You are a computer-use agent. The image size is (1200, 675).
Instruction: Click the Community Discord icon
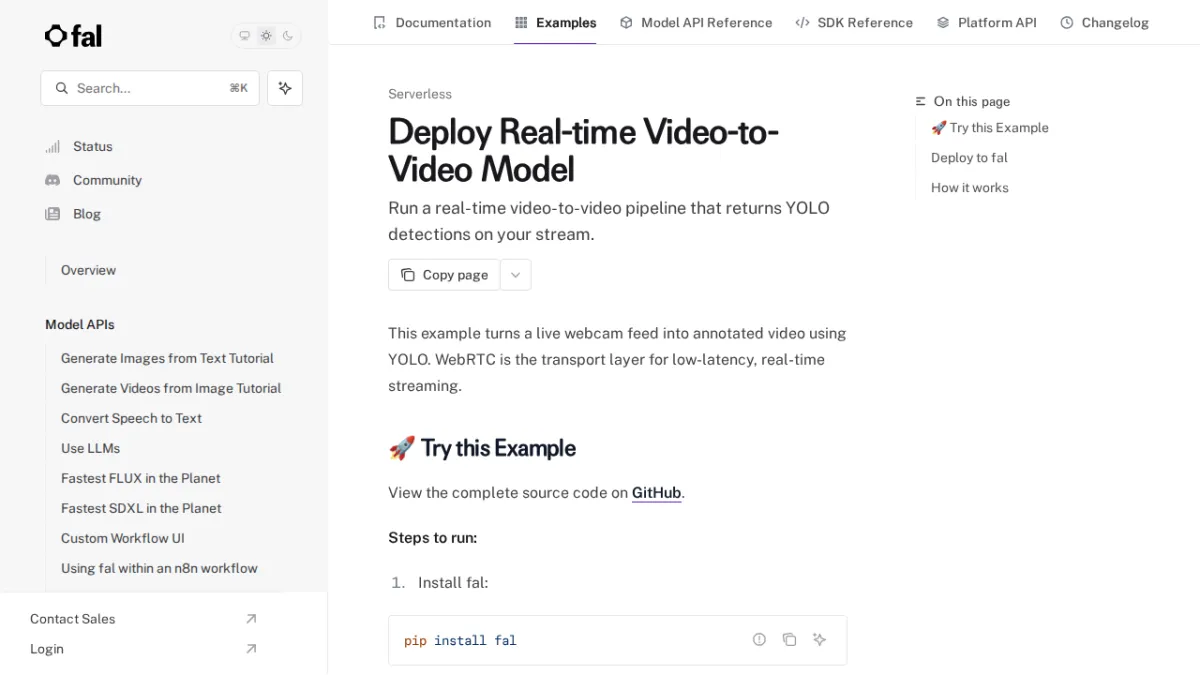(53, 180)
